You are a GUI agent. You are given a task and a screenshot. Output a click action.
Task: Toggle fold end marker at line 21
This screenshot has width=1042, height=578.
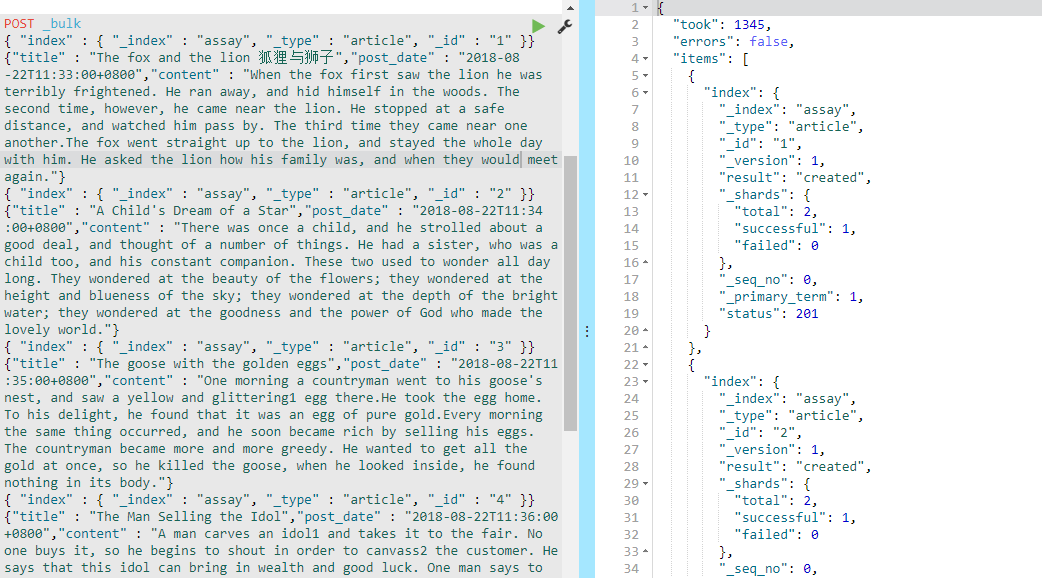tap(646, 347)
